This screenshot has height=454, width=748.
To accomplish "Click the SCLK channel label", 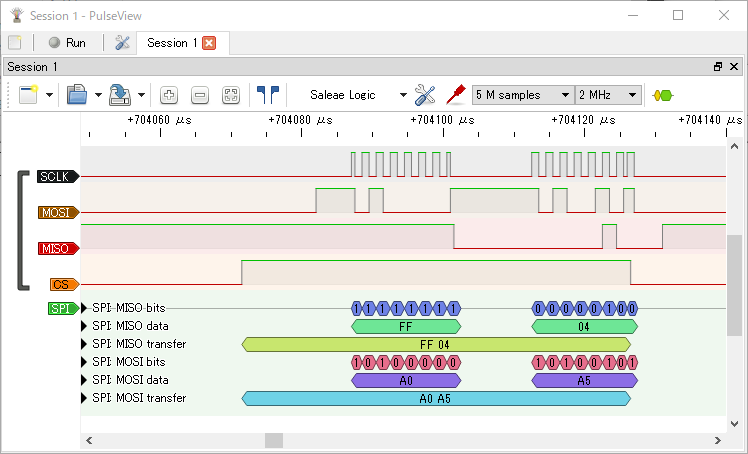I will [57, 177].
